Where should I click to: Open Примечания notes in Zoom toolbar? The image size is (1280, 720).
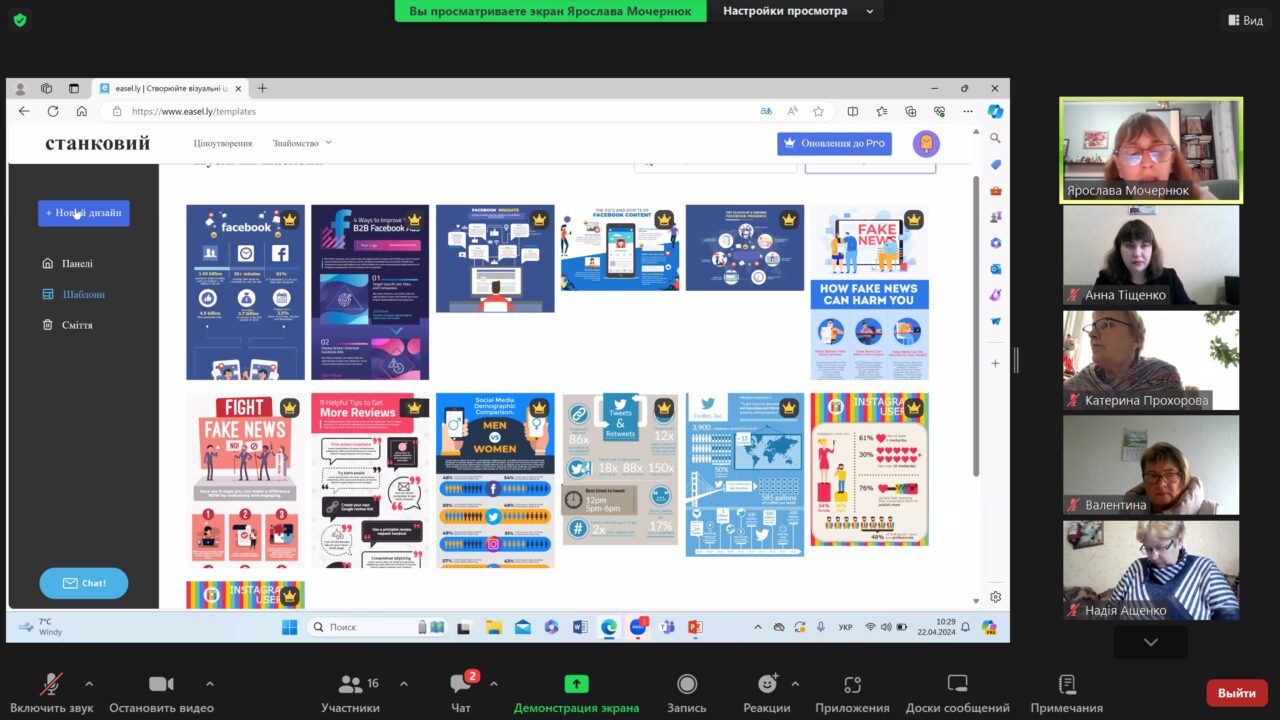(1067, 692)
